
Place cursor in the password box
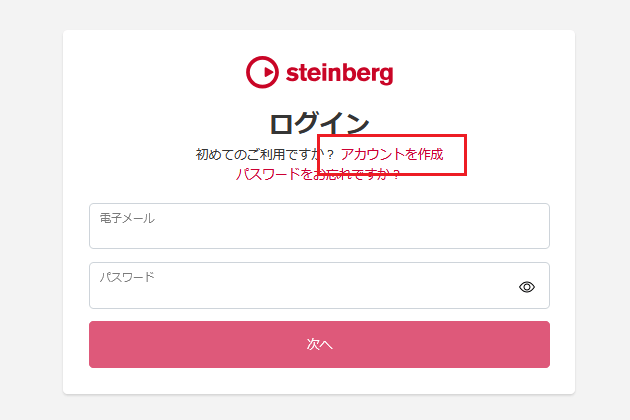pyautogui.click(x=300, y=291)
